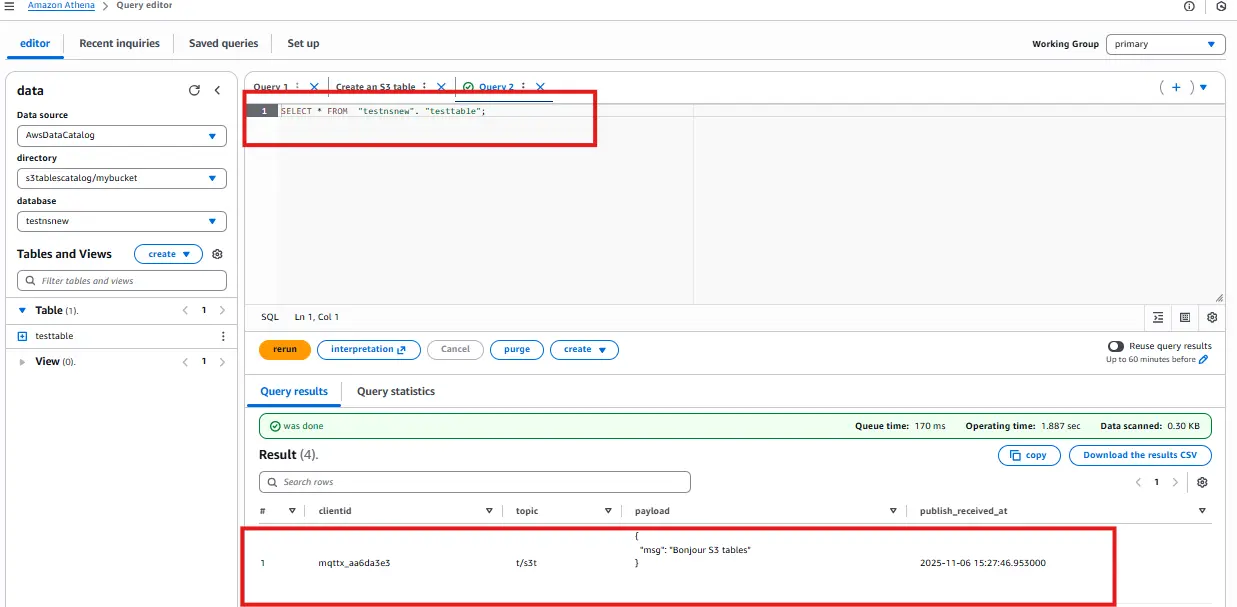Click the Search rows field
1237x607 pixels.
pyautogui.click(x=475, y=482)
